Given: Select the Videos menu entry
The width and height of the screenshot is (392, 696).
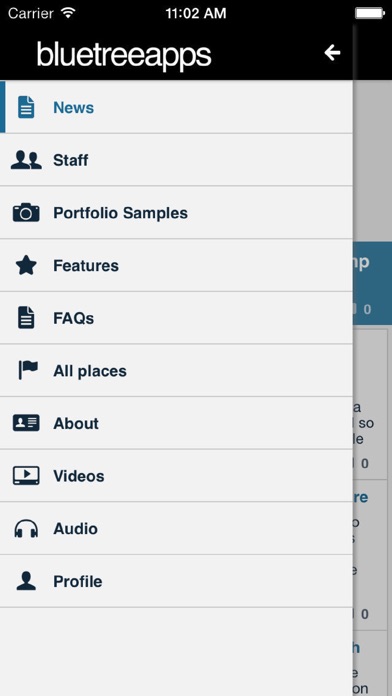Looking at the screenshot, I should (176, 475).
